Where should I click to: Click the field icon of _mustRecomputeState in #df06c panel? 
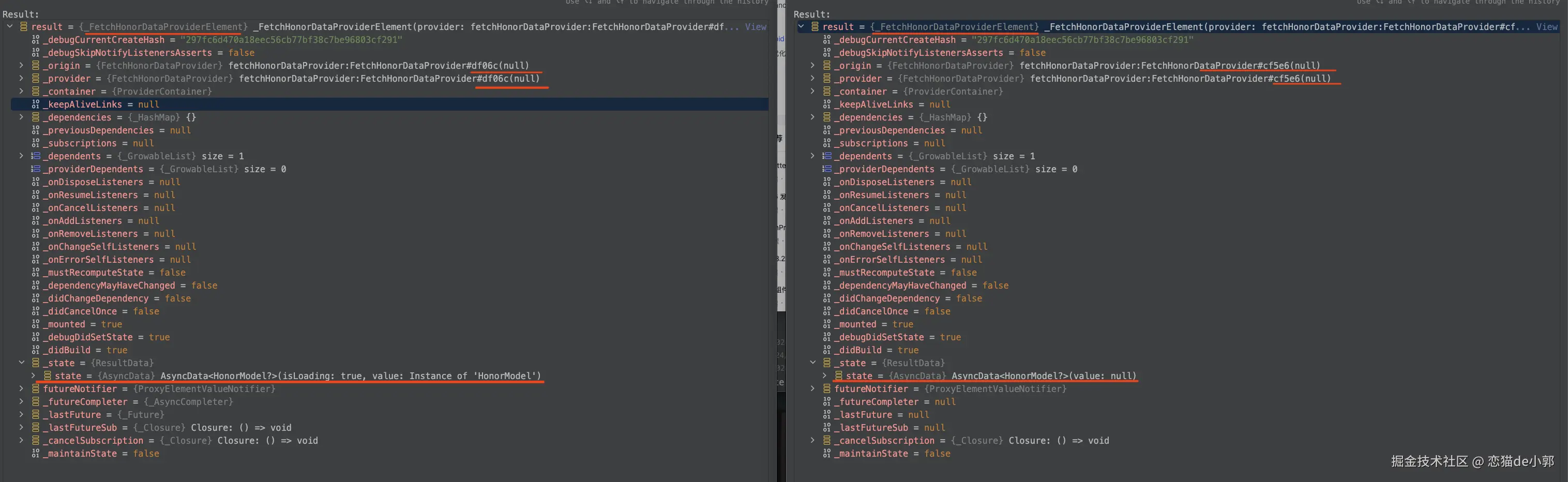(35, 273)
